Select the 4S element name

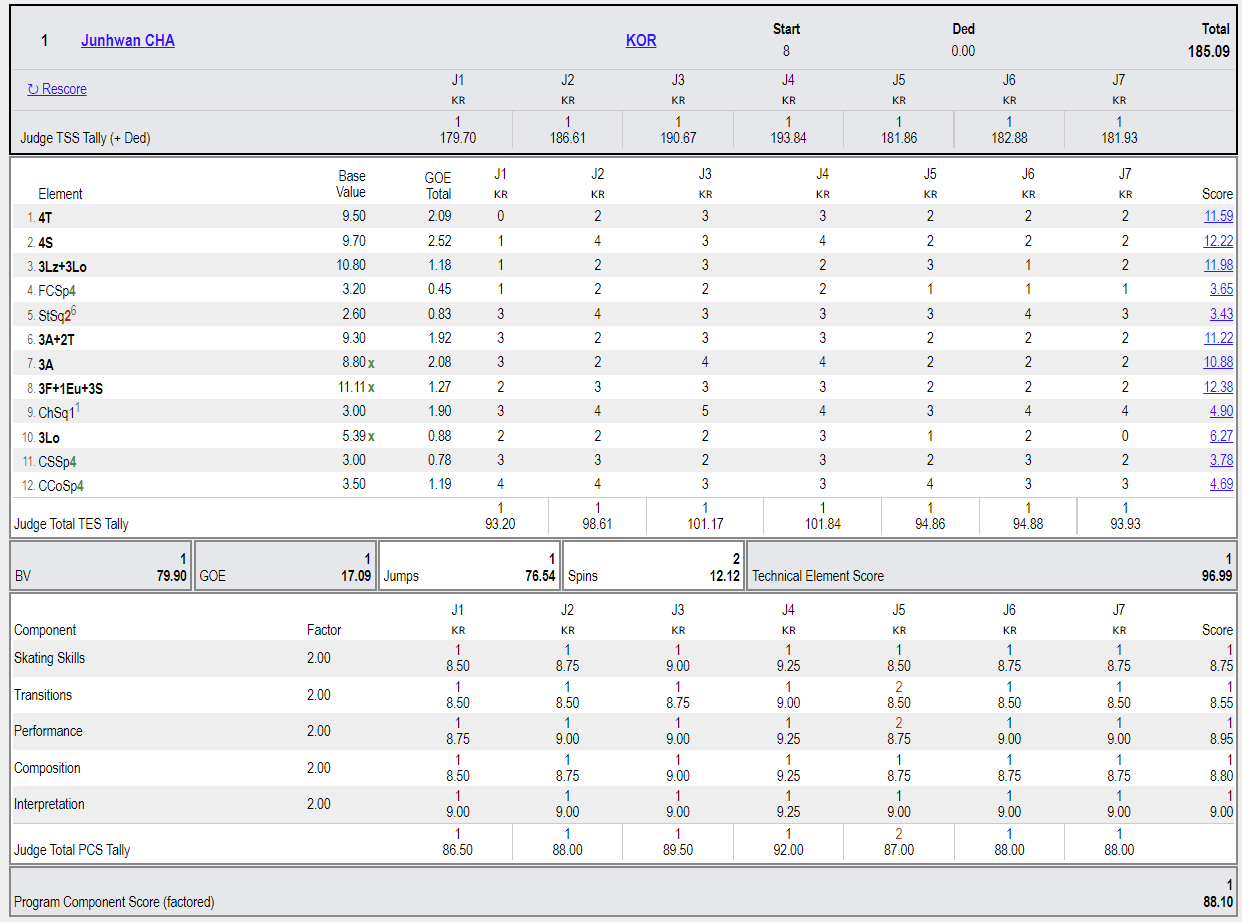coord(46,242)
